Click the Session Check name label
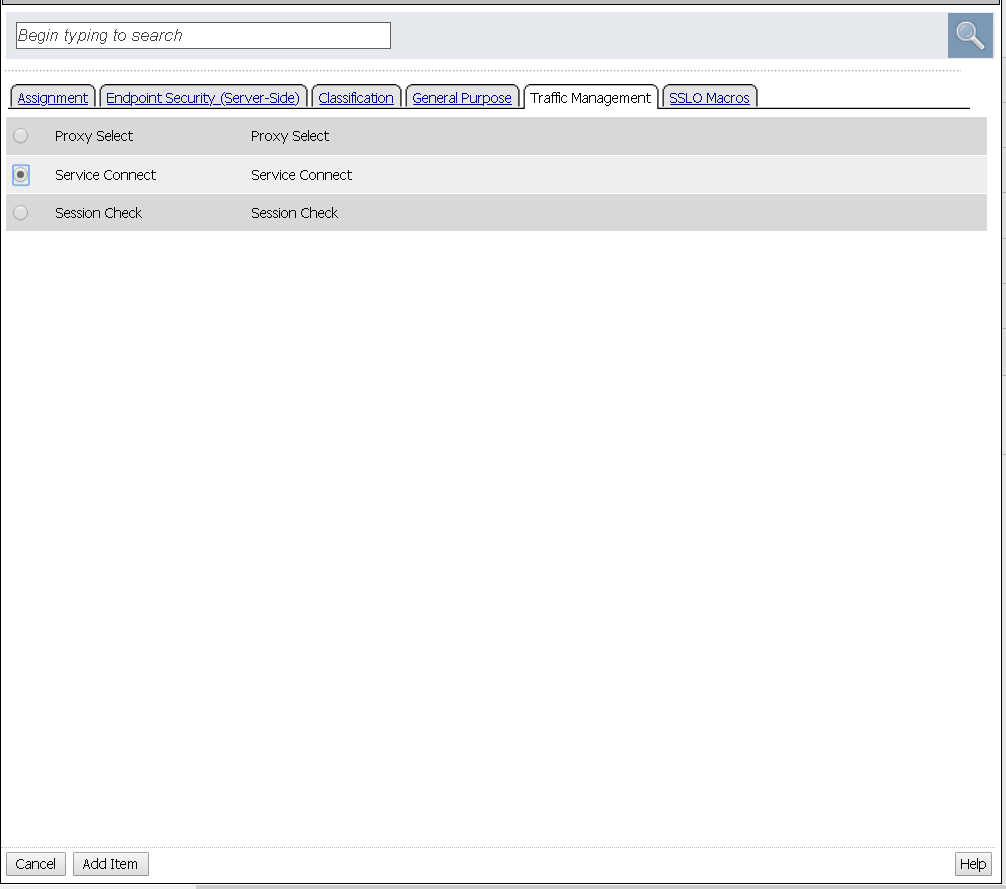The height and width of the screenshot is (889, 1006). pyautogui.click(x=98, y=213)
